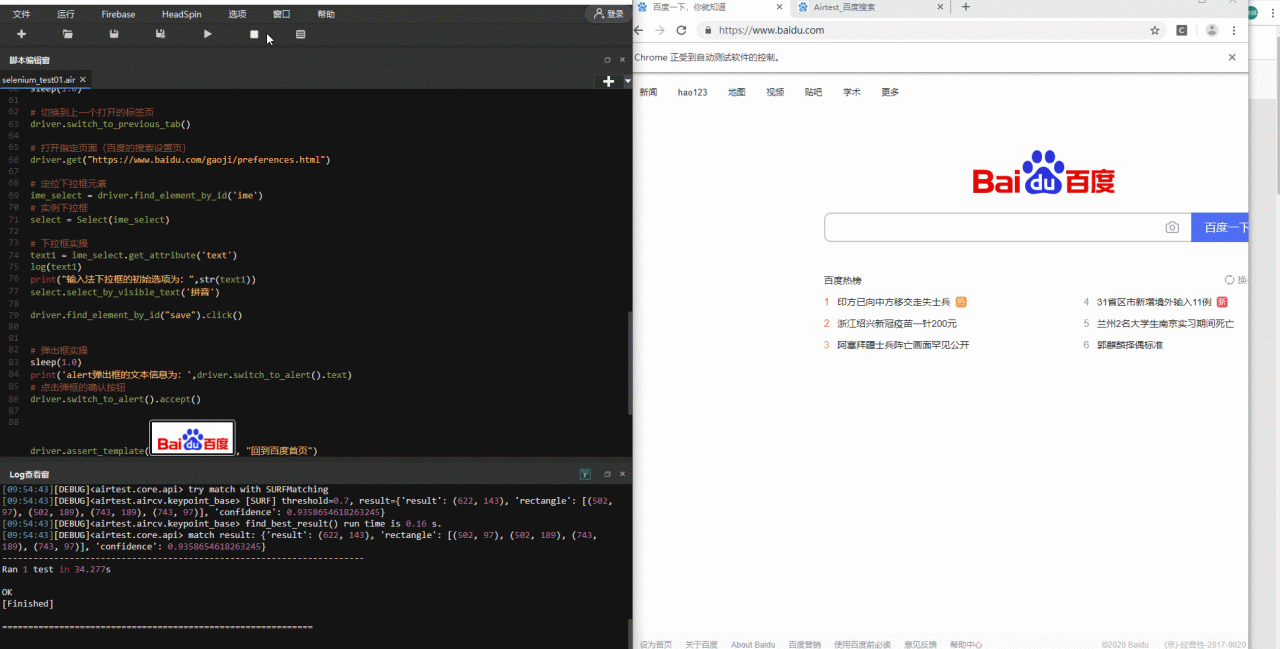
Task: Run the script with the play button
Action: [x=207, y=34]
